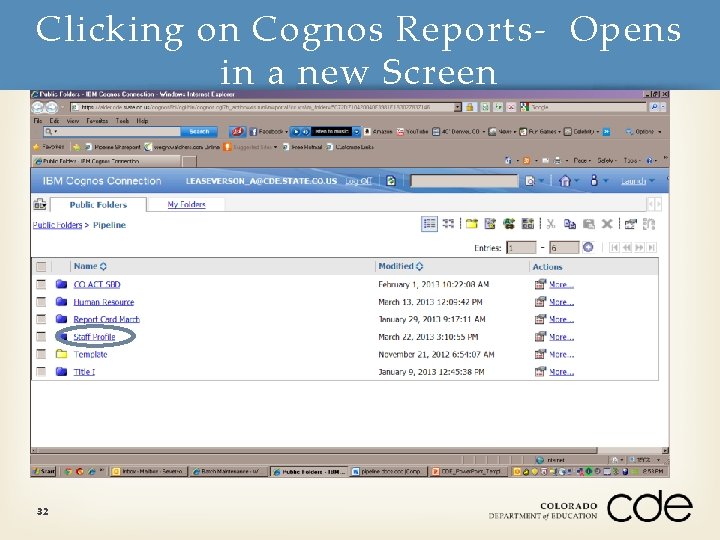Click the Cognos search input field
Viewport: 720px width, 540px height.
click(x=464, y=181)
